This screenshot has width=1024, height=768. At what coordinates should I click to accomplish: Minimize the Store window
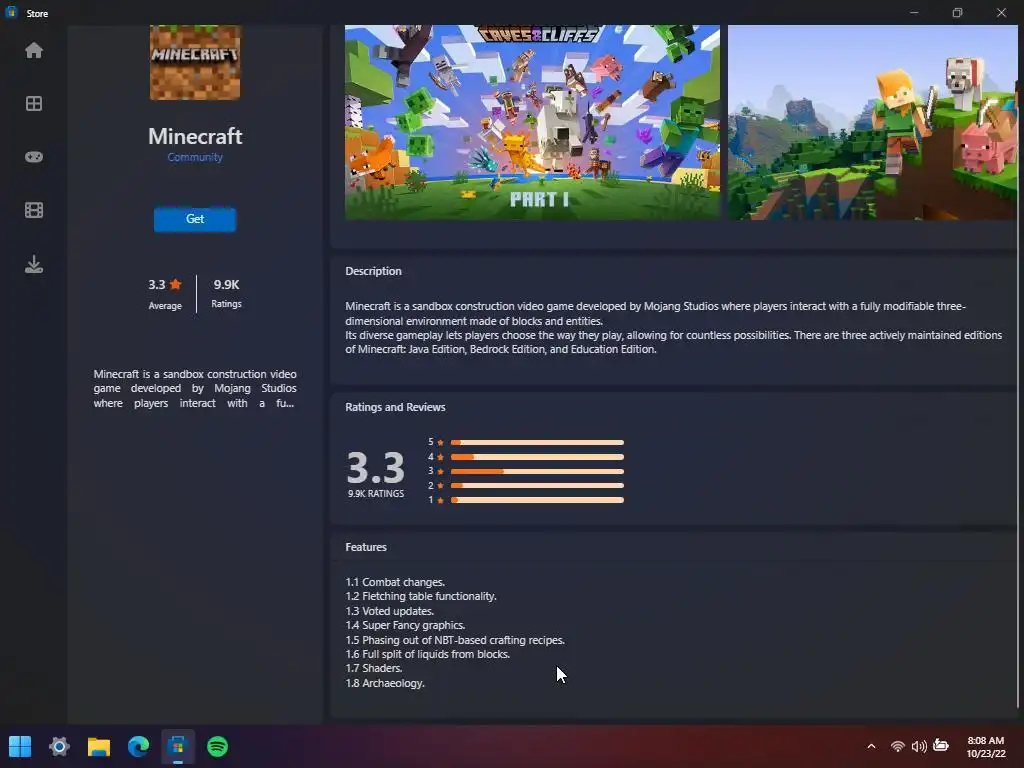914,12
